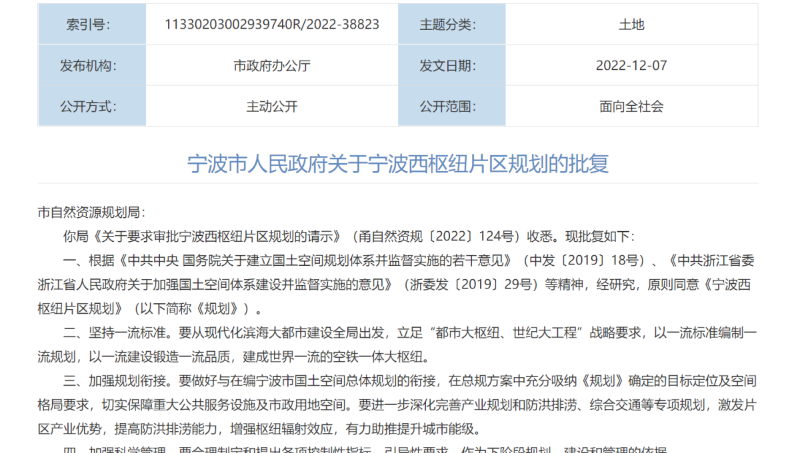
Task: Click the 土地 topic category value
Action: [631, 24]
